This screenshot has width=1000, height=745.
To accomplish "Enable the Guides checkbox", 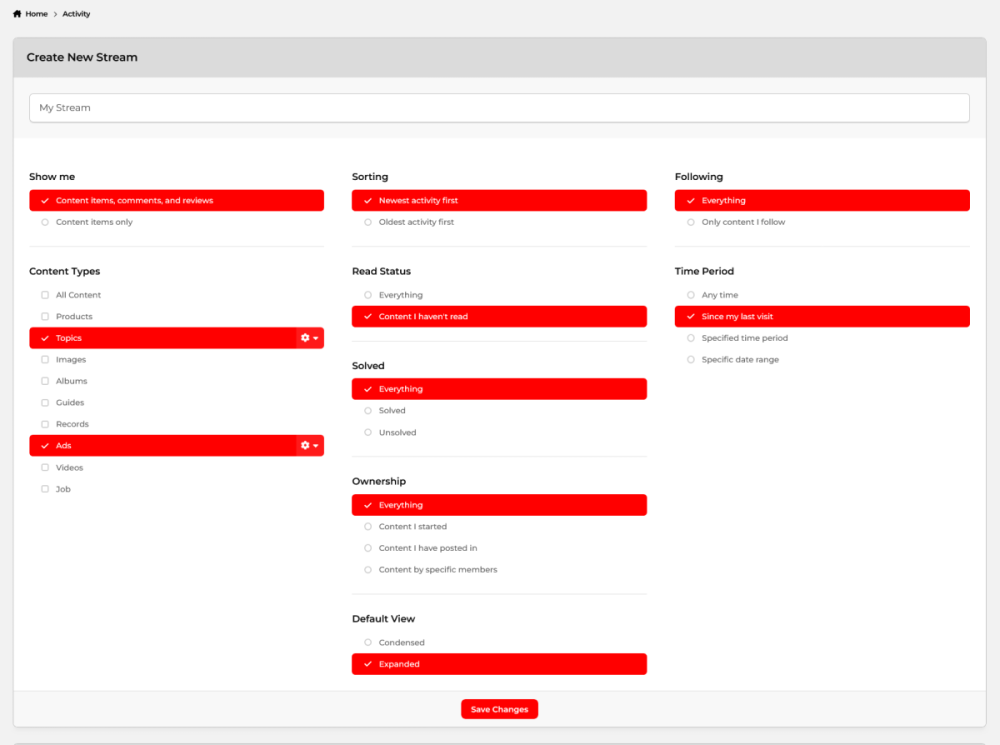I will pyautogui.click(x=44, y=402).
